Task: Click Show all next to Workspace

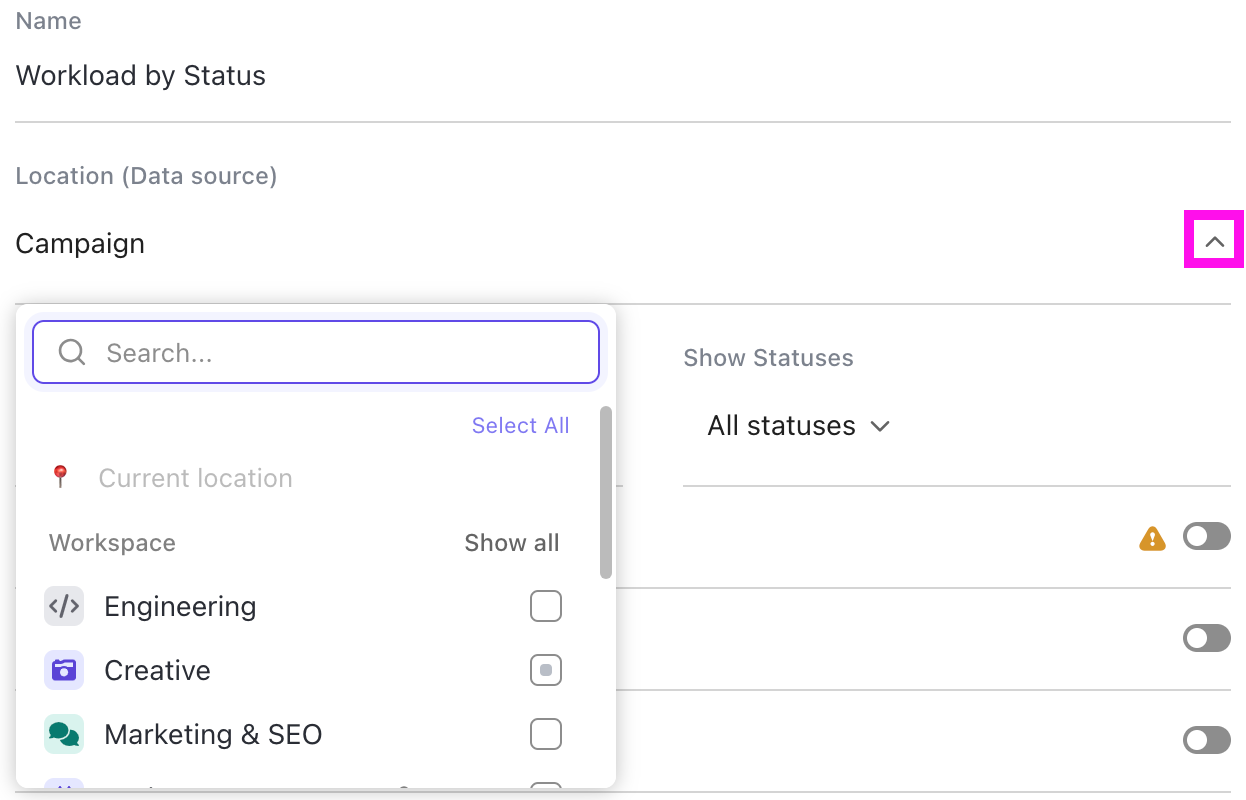Action: 512,543
